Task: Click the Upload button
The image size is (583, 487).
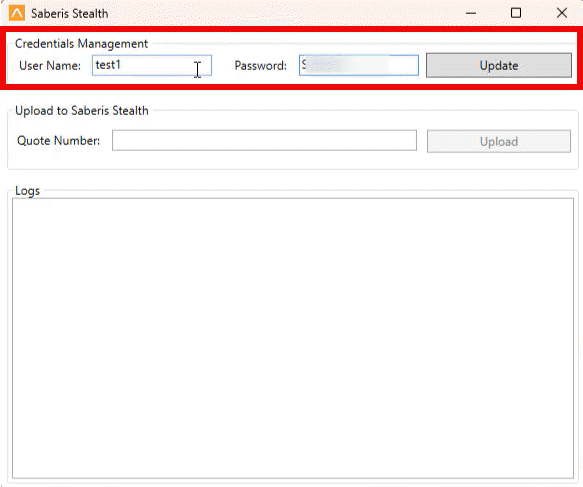Action: (499, 141)
